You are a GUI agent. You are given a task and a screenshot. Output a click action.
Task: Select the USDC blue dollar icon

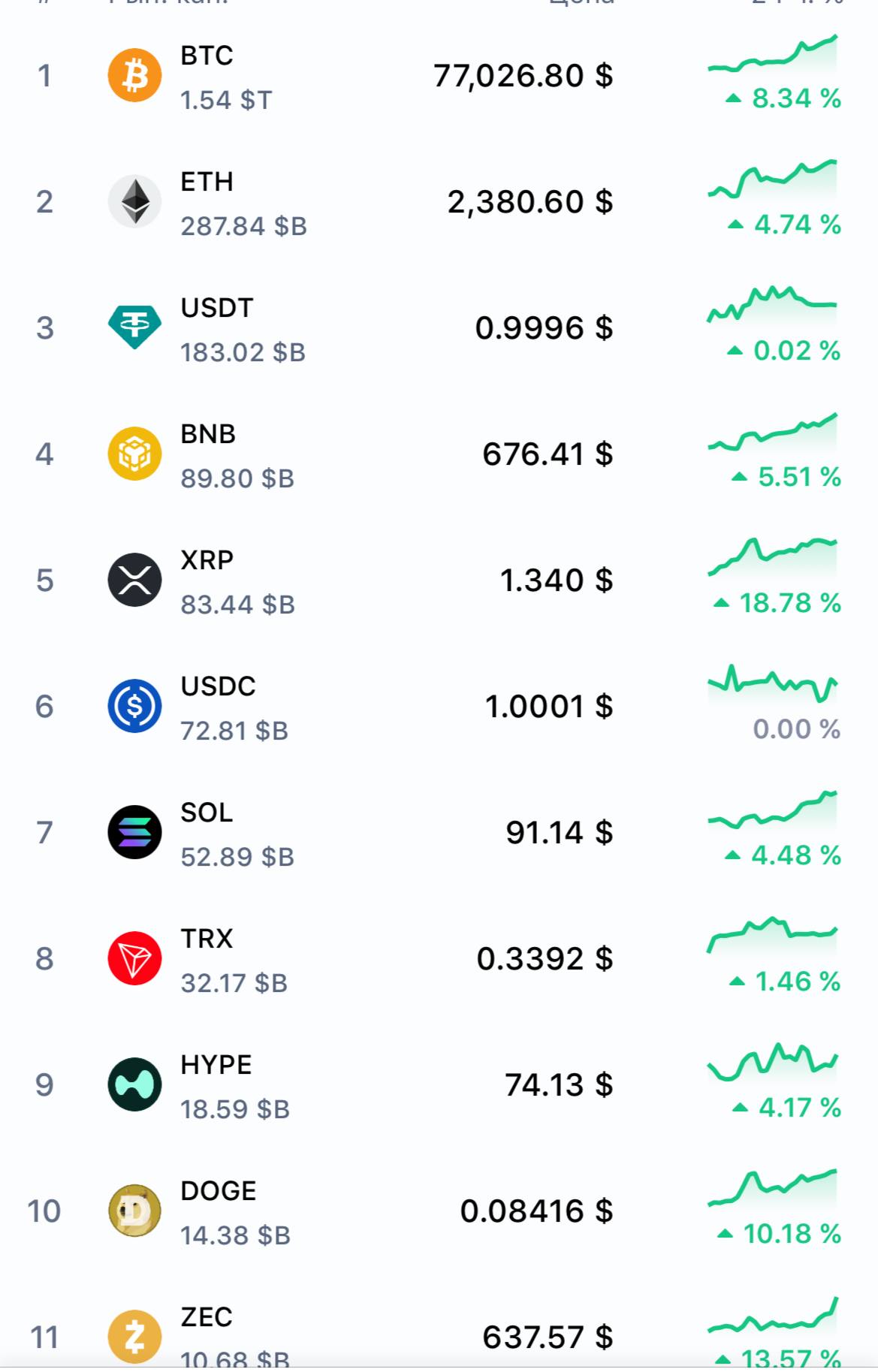pyautogui.click(x=134, y=706)
